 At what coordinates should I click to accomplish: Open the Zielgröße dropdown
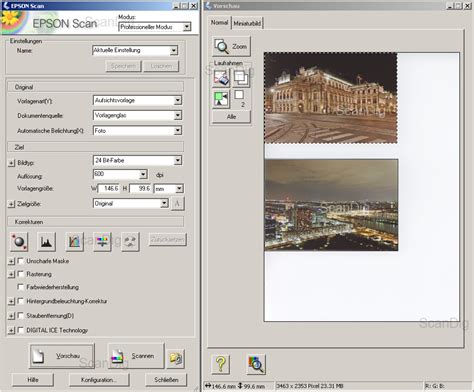point(164,203)
